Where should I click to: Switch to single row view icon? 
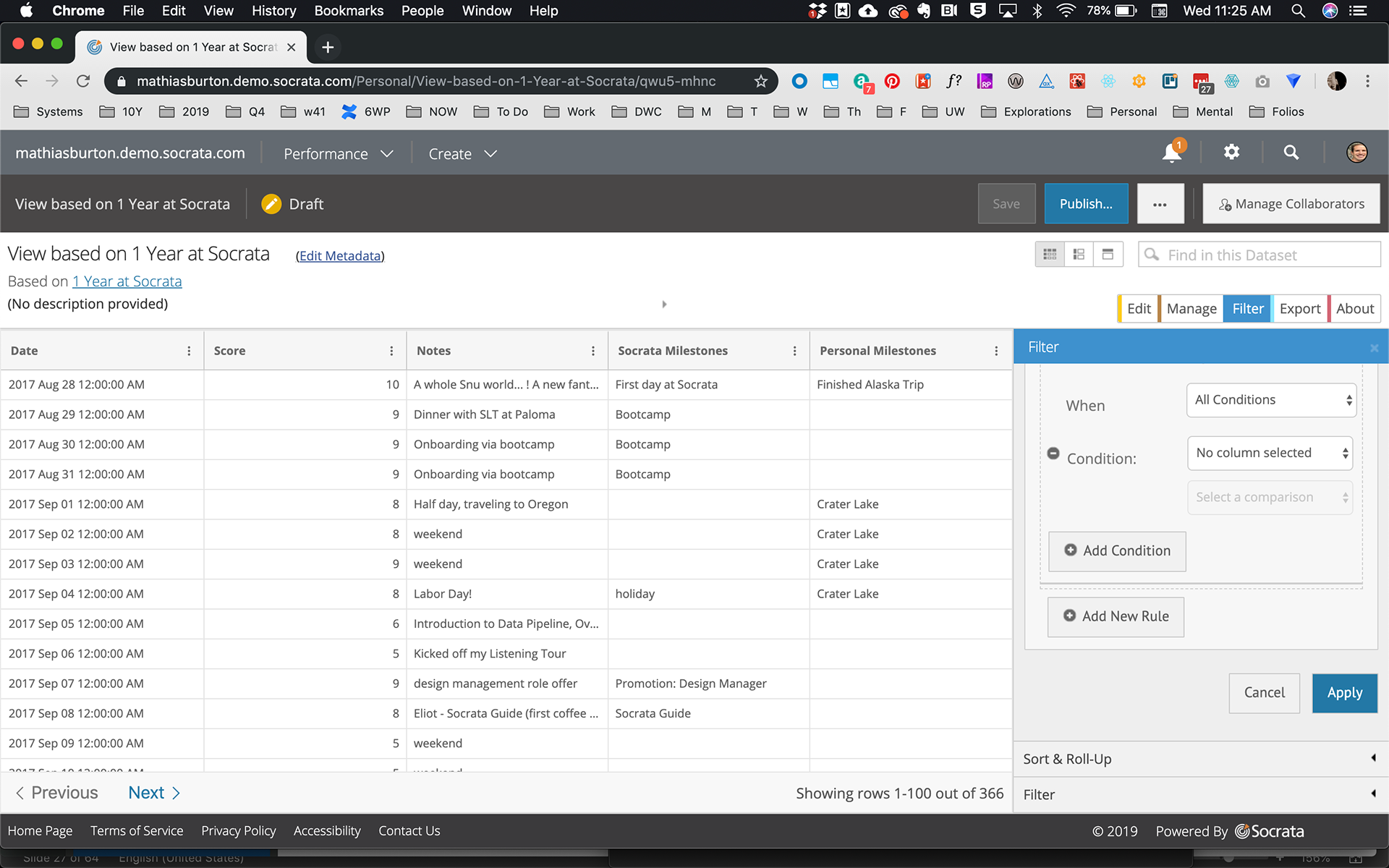click(x=1108, y=254)
